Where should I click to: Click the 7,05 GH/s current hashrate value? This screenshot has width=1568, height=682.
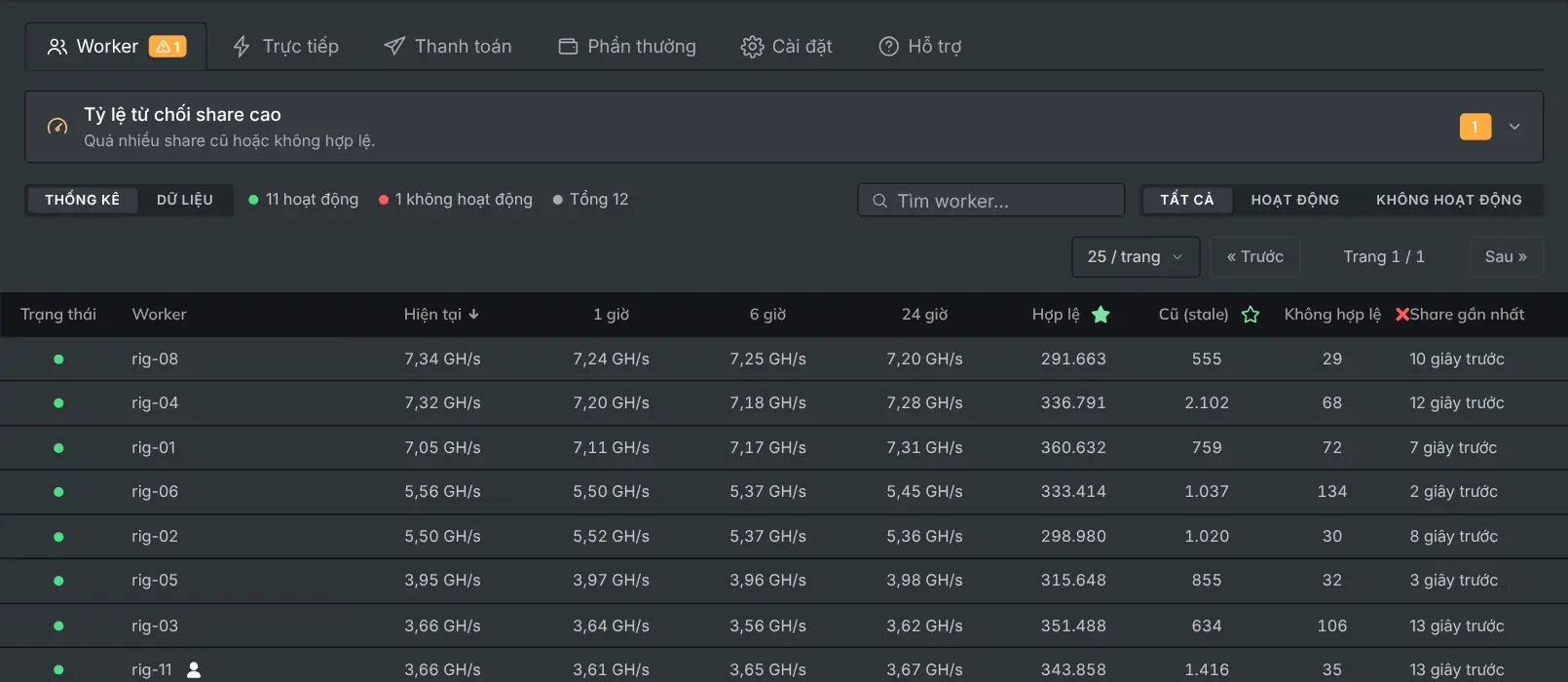pyautogui.click(x=442, y=448)
